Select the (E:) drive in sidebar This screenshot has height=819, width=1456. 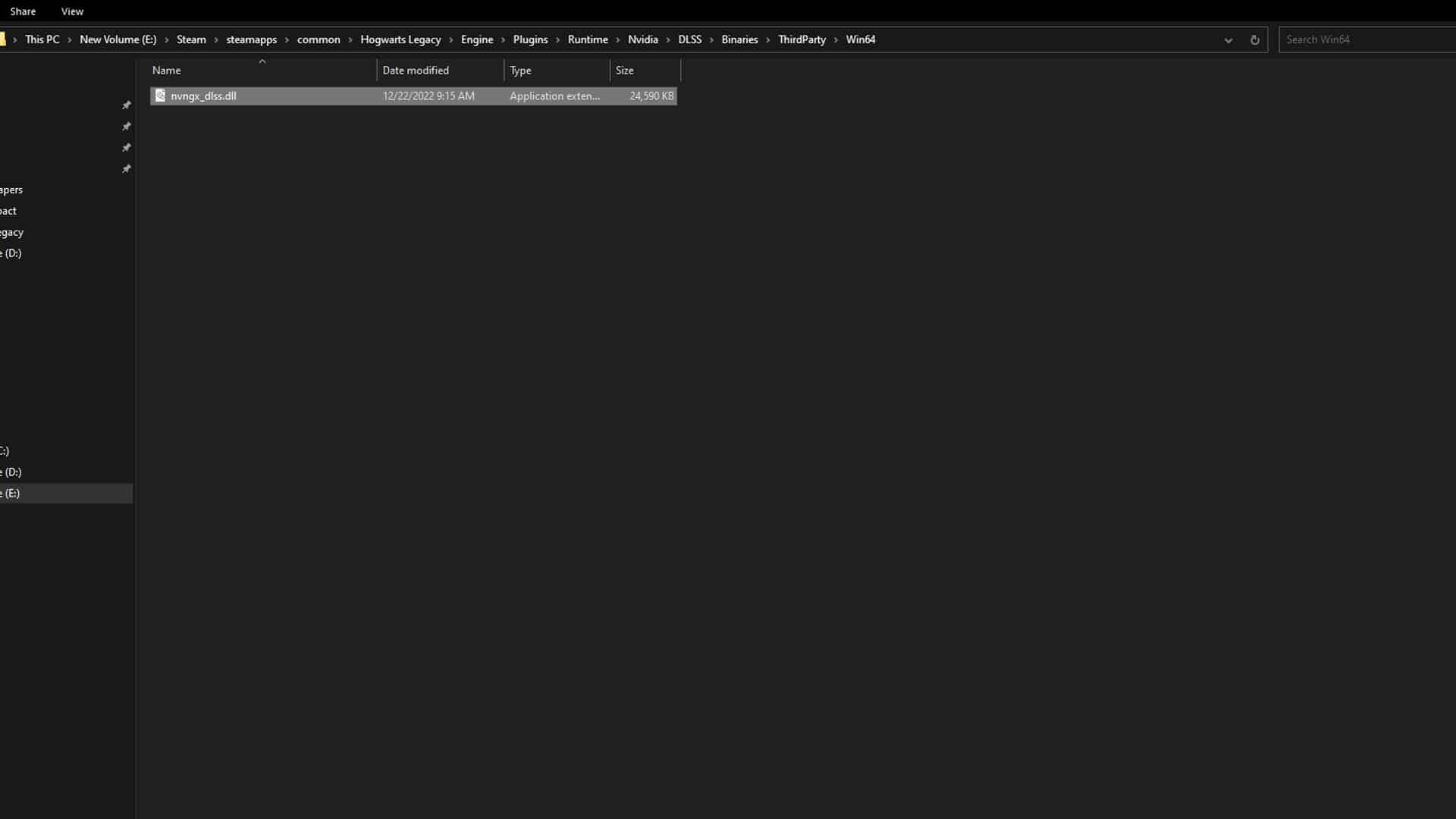[11, 494]
